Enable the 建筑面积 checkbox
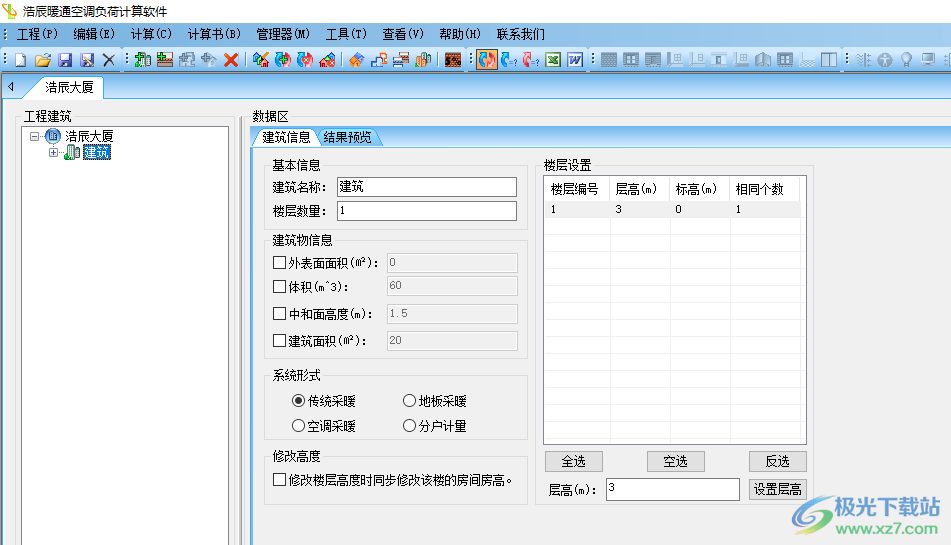Screen dimensions: 951x545 click(279, 340)
